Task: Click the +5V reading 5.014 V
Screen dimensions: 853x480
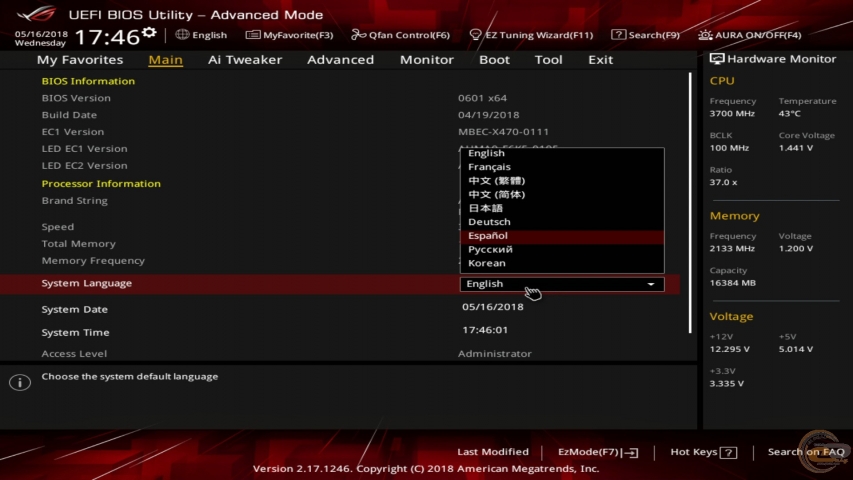Action: pyautogui.click(x=795, y=349)
